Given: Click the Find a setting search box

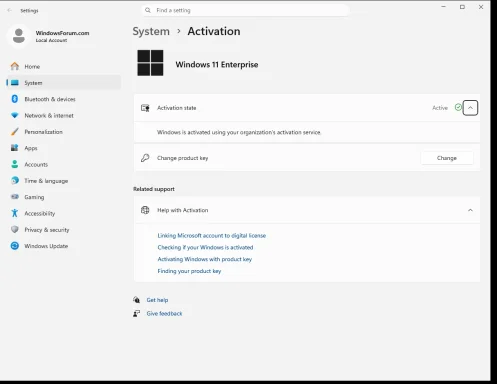Looking at the screenshot, I should tap(245, 10).
